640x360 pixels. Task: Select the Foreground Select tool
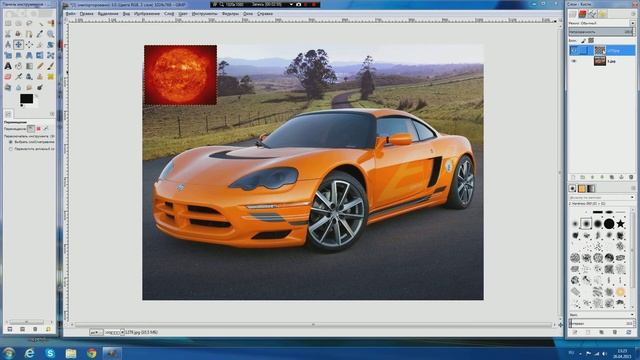pos(18,34)
